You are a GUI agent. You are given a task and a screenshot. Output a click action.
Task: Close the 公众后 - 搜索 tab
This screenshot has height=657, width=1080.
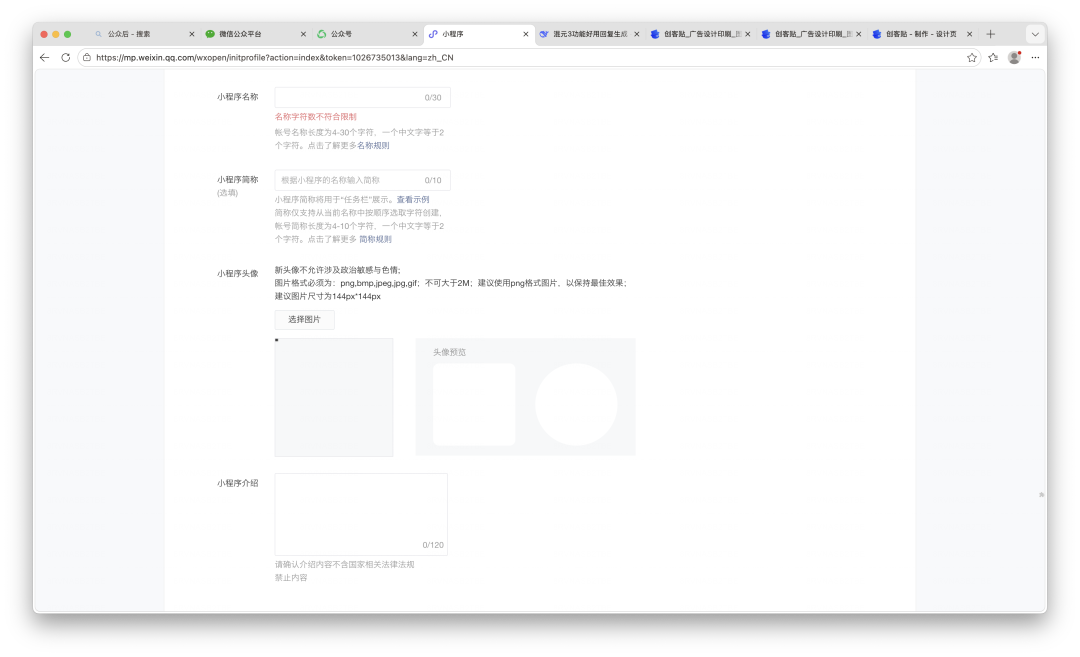tap(191, 34)
